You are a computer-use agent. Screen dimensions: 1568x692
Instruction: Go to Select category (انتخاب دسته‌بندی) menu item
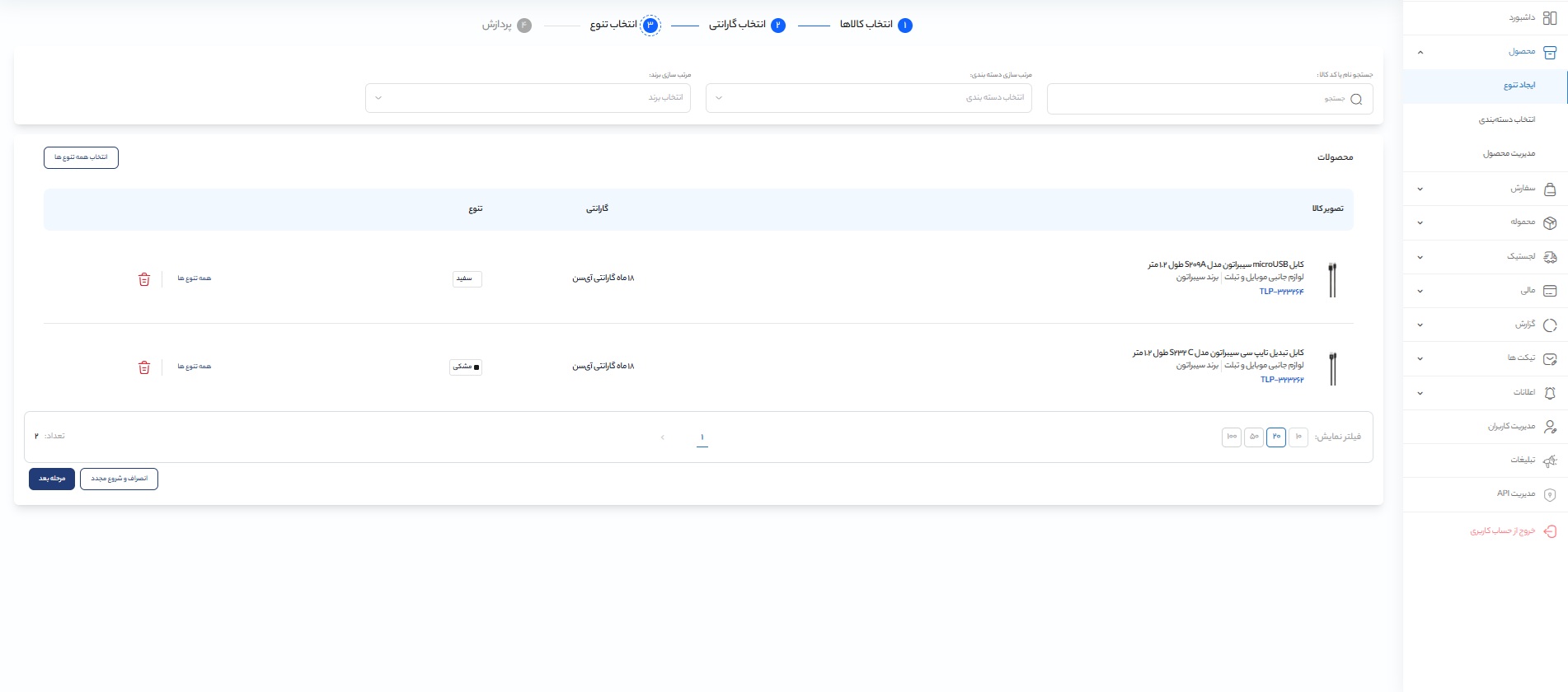click(x=1506, y=120)
